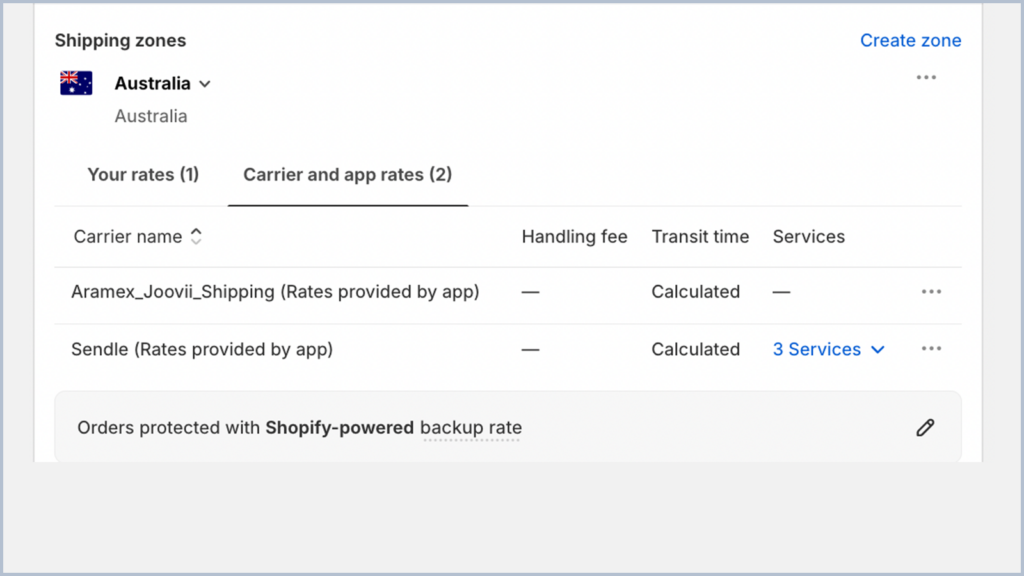Expand the Australia zone dropdown
Viewport: 1024px width, 576px height.
click(x=204, y=84)
